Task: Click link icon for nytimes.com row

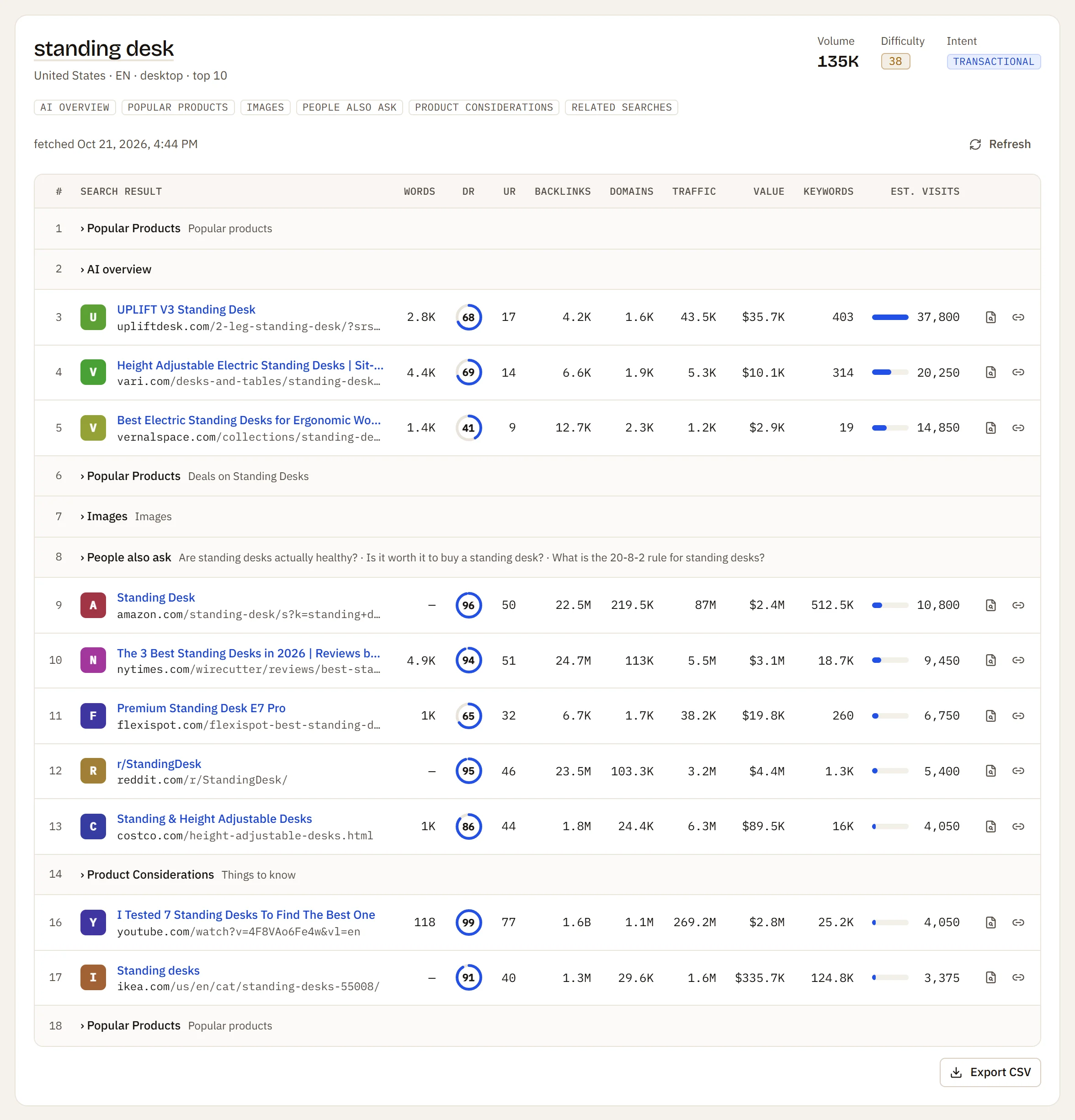Action: click(1018, 660)
